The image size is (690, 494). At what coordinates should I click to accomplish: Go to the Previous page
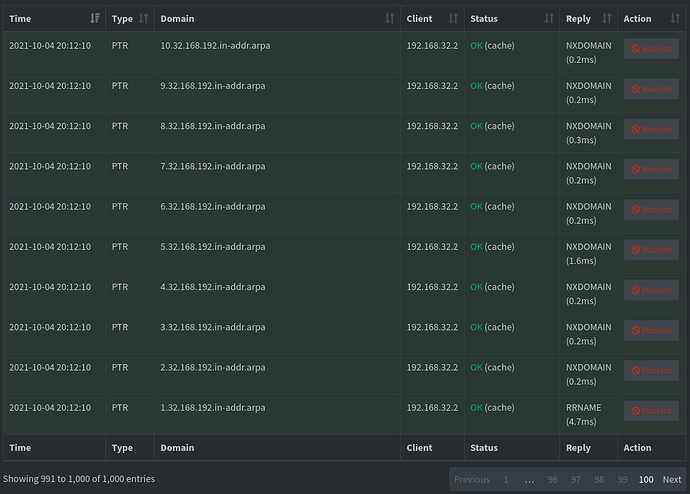coord(472,480)
